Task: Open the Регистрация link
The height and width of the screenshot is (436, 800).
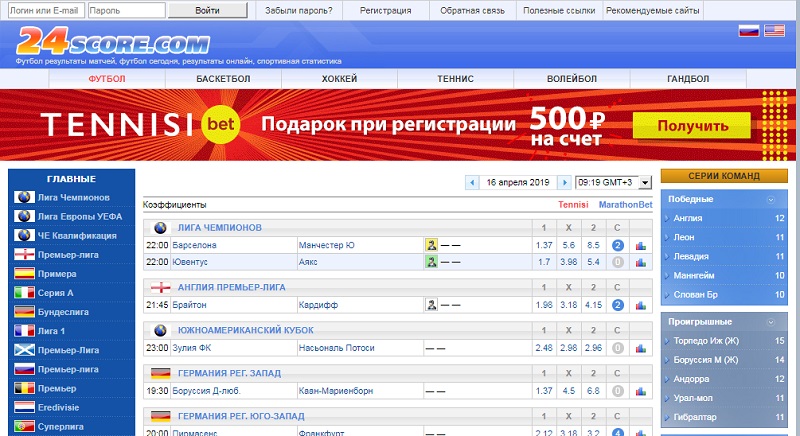Action: pyautogui.click(x=386, y=11)
